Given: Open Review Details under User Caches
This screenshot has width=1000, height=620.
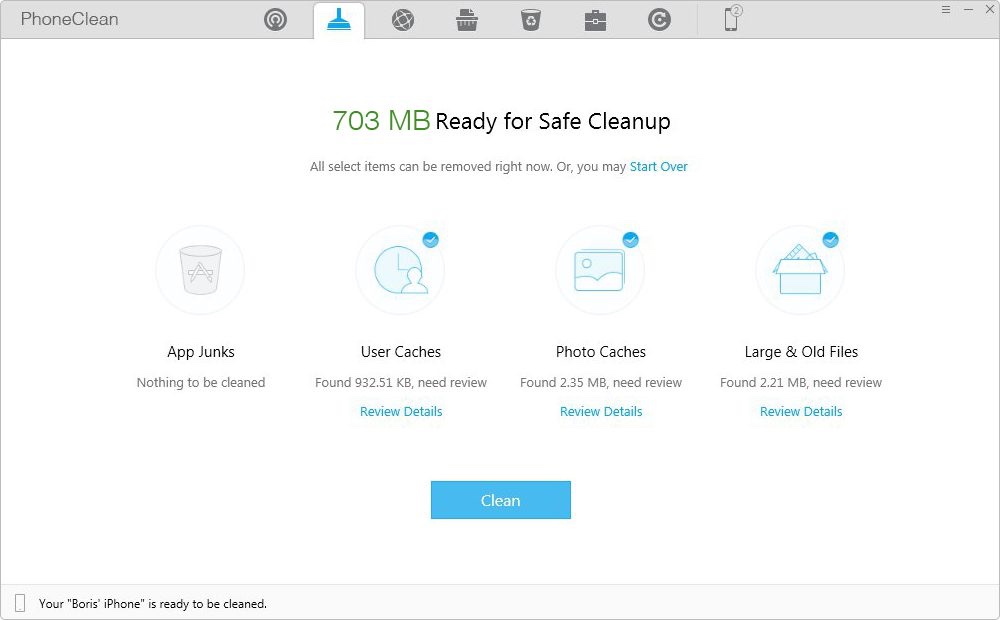Looking at the screenshot, I should point(401,411).
